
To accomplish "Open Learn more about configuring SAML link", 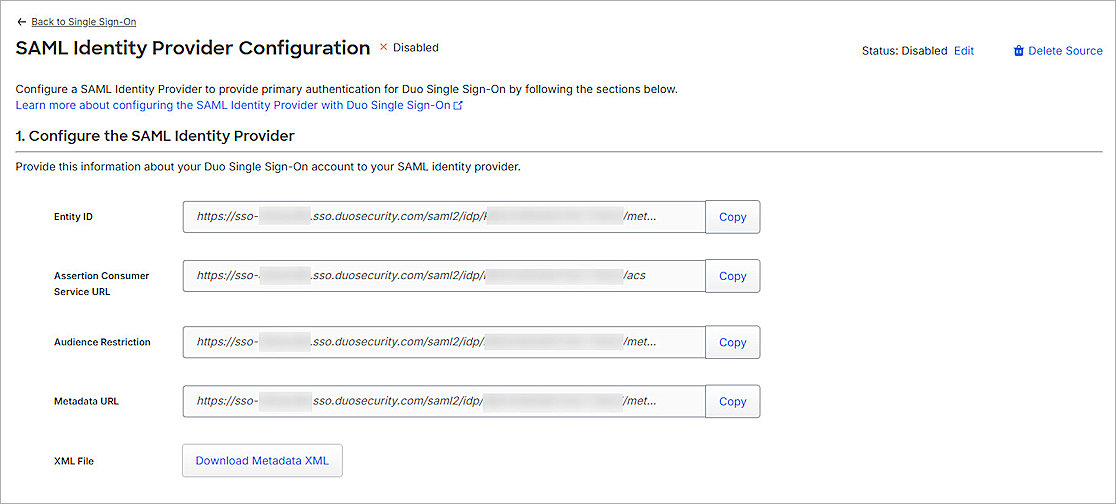I will [x=232, y=105].
